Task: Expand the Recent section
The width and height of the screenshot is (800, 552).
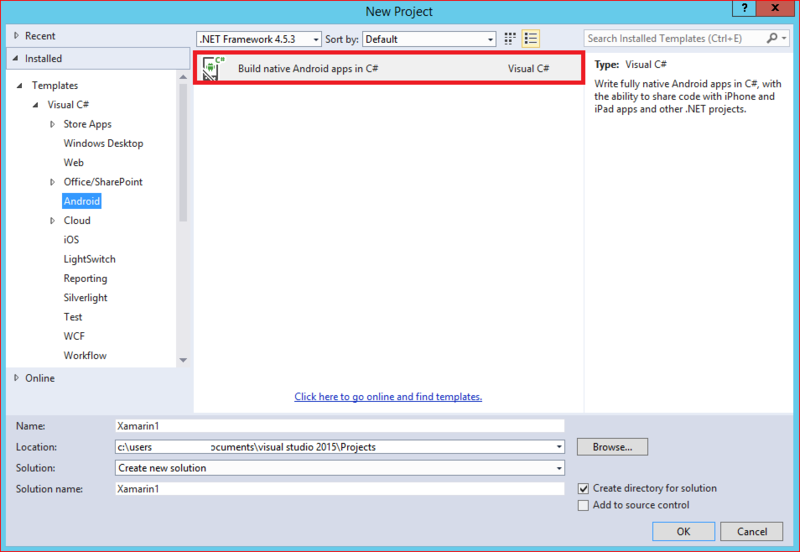Action: (16, 36)
